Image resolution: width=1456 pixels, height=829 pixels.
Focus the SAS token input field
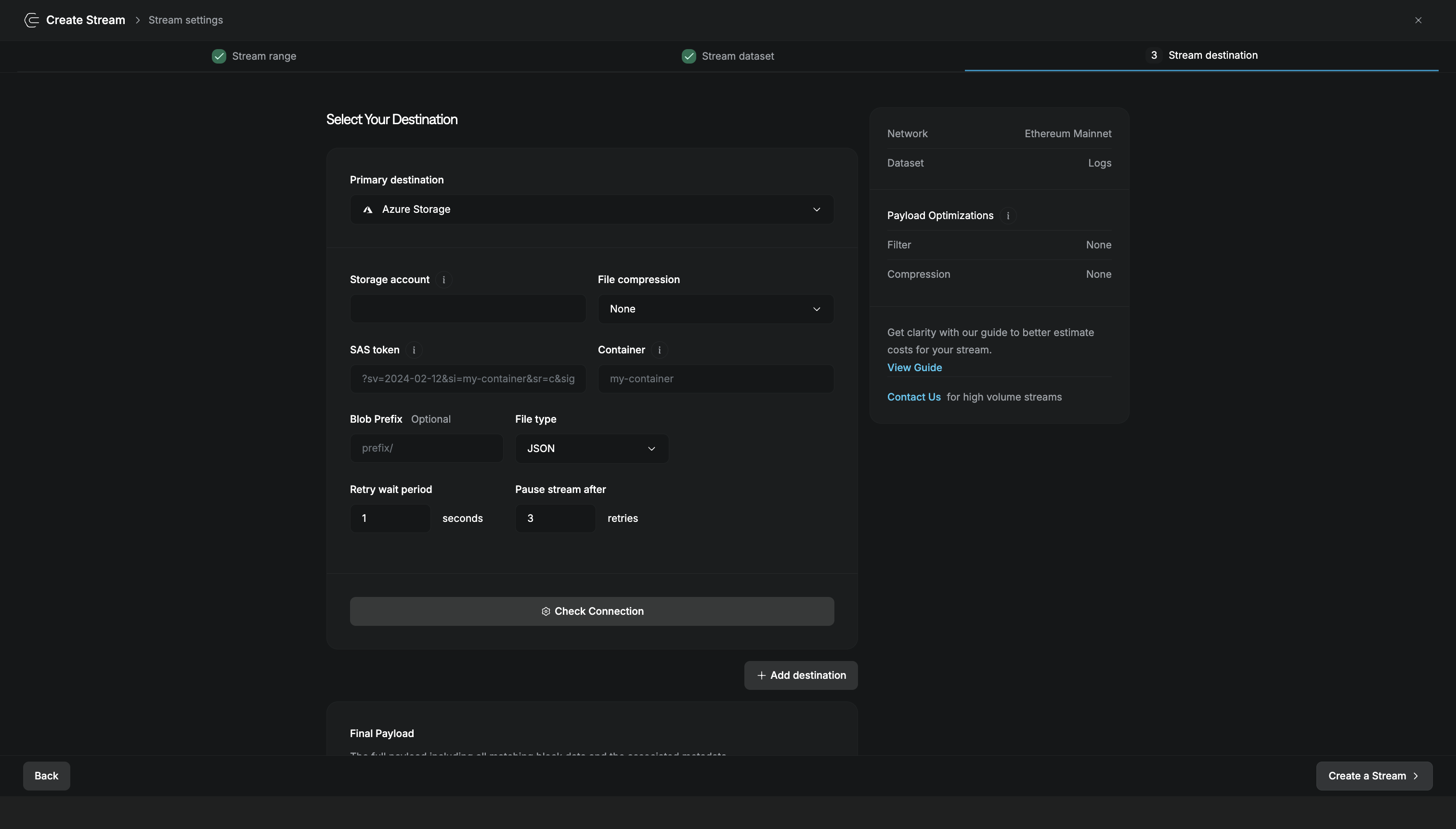click(x=468, y=378)
